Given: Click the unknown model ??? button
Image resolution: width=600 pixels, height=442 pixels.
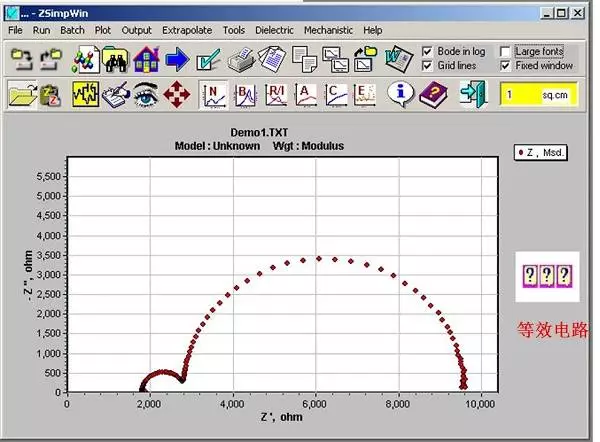Looking at the screenshot, I should pyautogui.click(x=547, y=276).
